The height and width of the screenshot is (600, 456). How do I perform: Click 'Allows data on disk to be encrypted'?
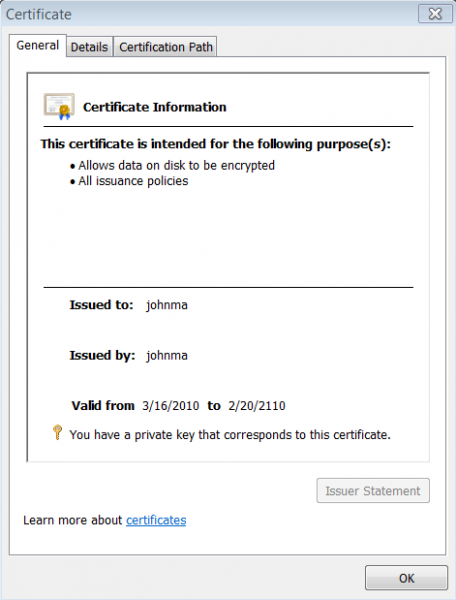pyautogui.click(x=176, y=166)
